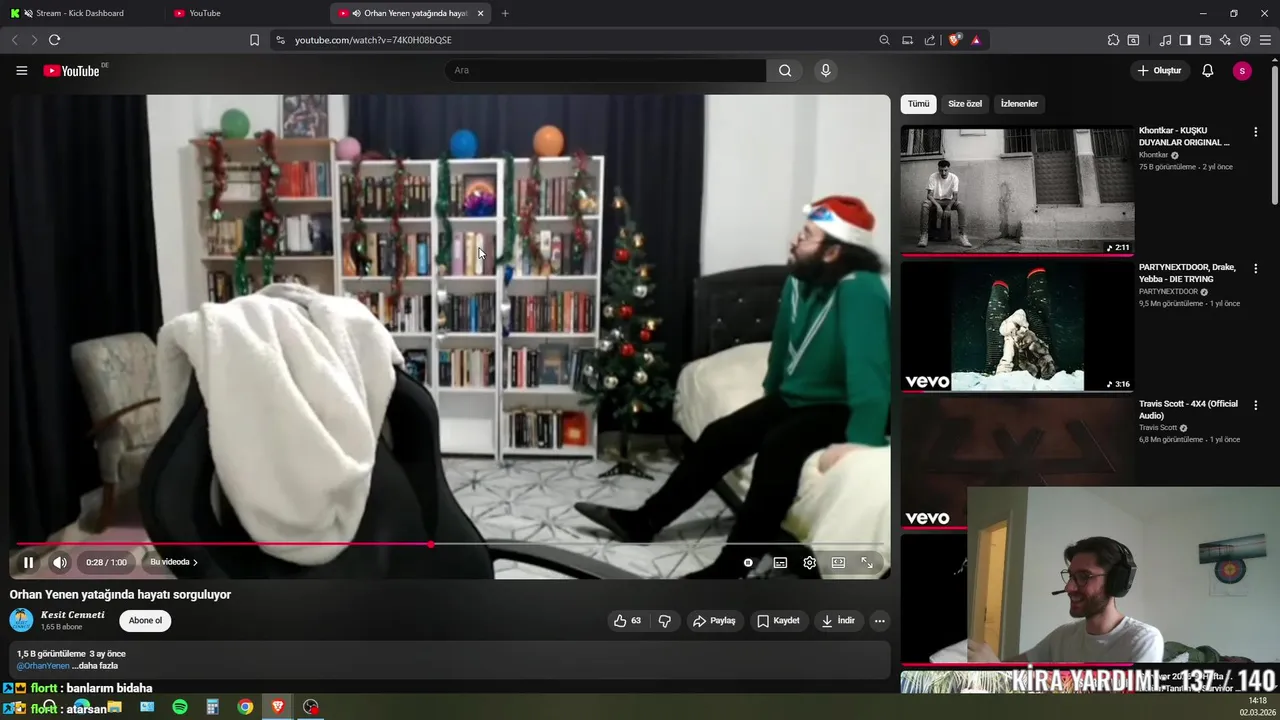Open the 'Travis Scott - 4X4' title link

[x=1188, y=409]
